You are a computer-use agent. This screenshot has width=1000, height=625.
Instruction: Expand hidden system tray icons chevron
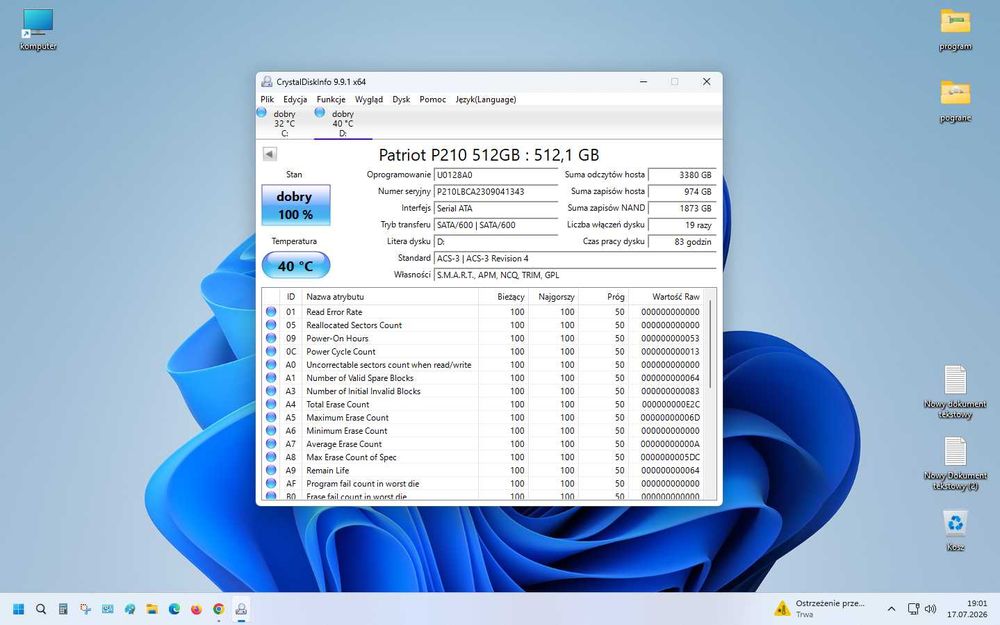[891, 609]
